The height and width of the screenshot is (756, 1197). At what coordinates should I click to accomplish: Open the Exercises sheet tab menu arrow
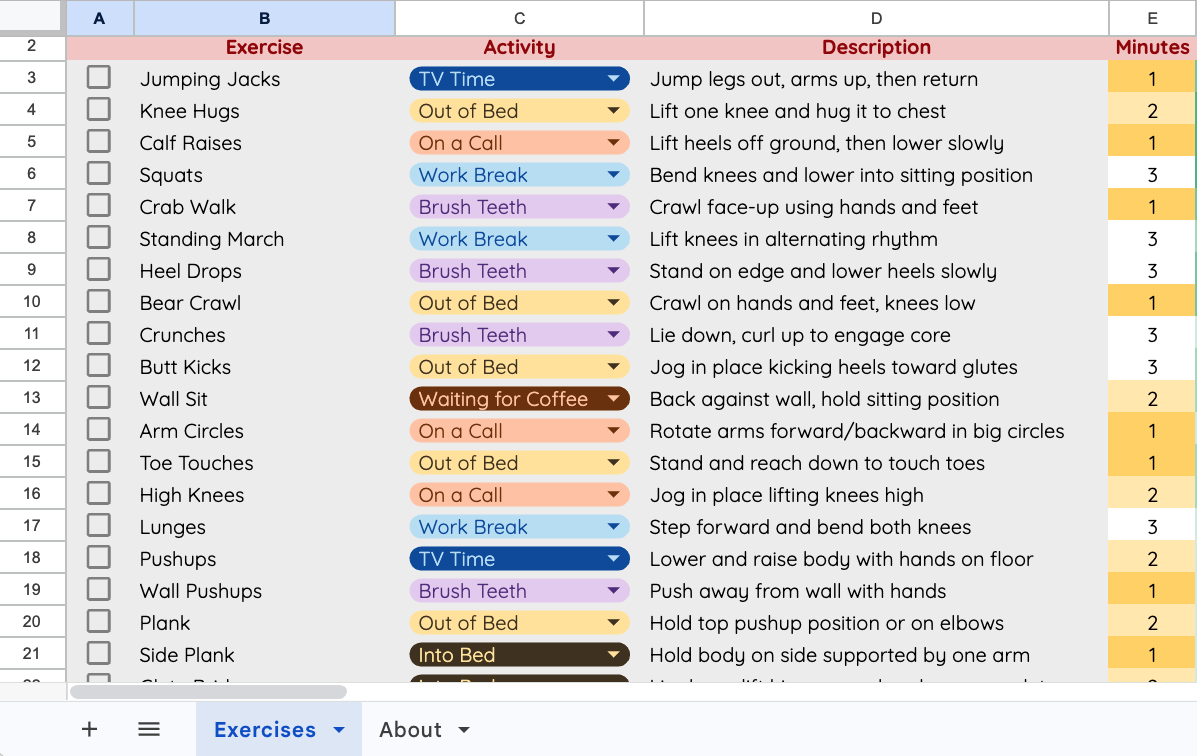tap(338, 729)
